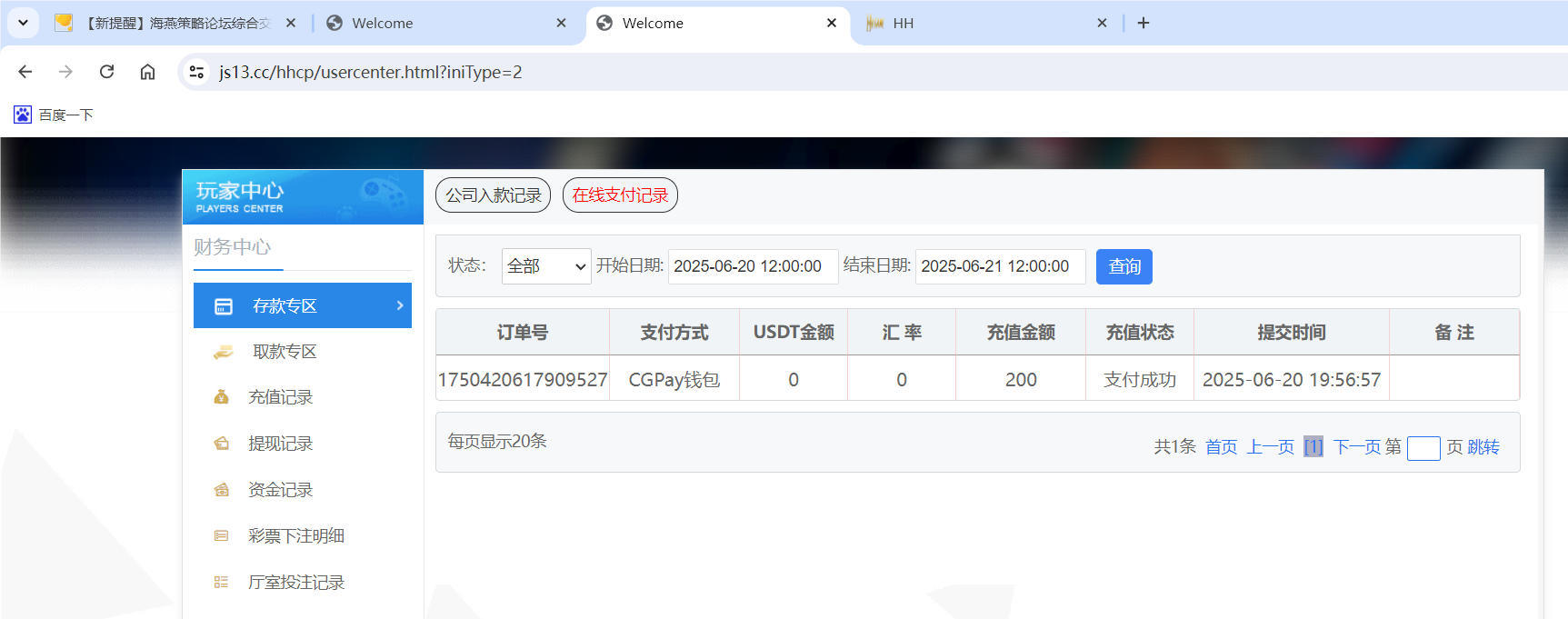Screen dimensions: 1568x619
Task: Go forward to next page
Action: pyautogui.click(x=65, y=72)
